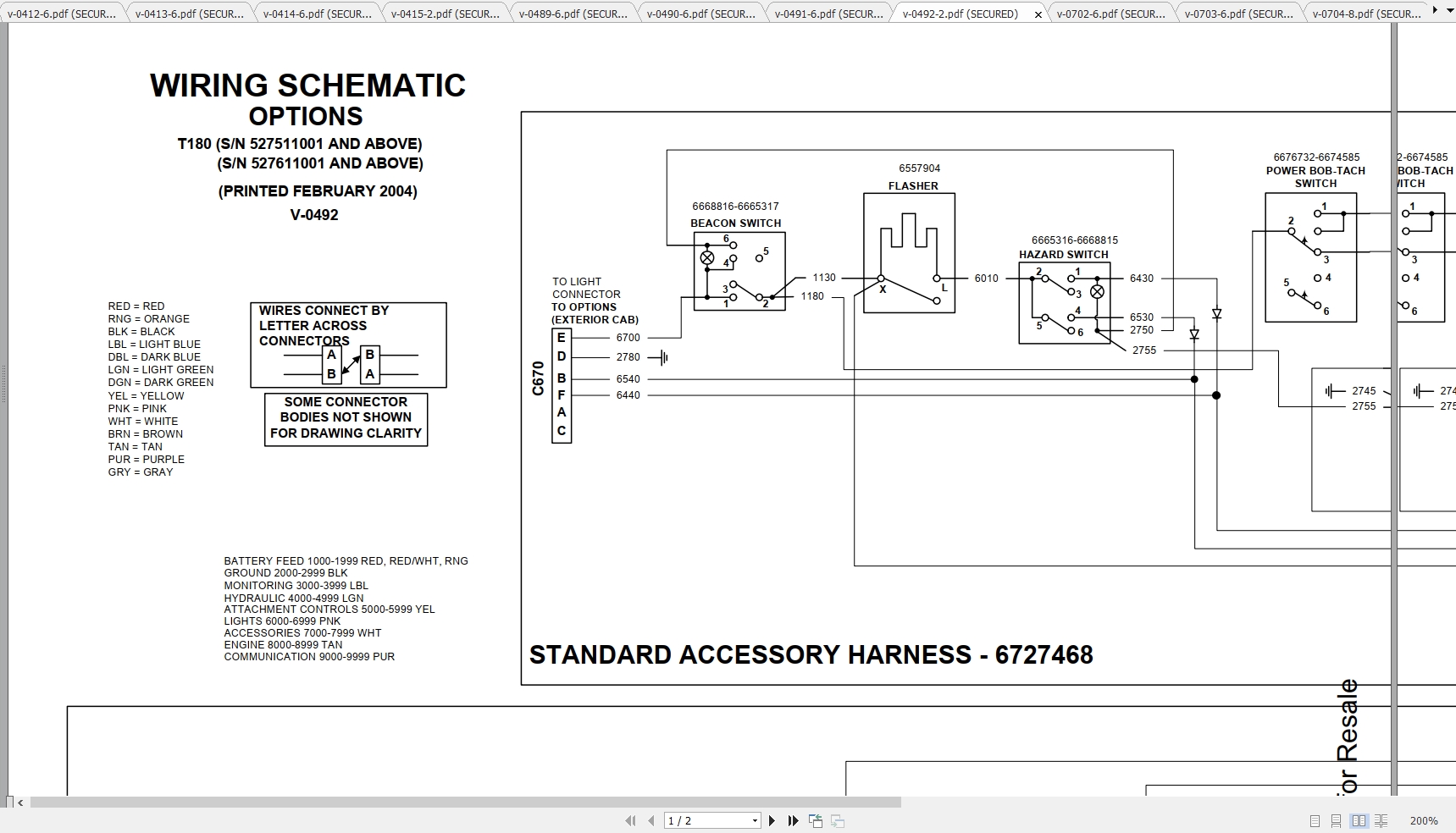The width and height of the screenshot is (1456, 833).
Task: Open the v-0702-6.pdf document tab
Action: coord(1110,14)
